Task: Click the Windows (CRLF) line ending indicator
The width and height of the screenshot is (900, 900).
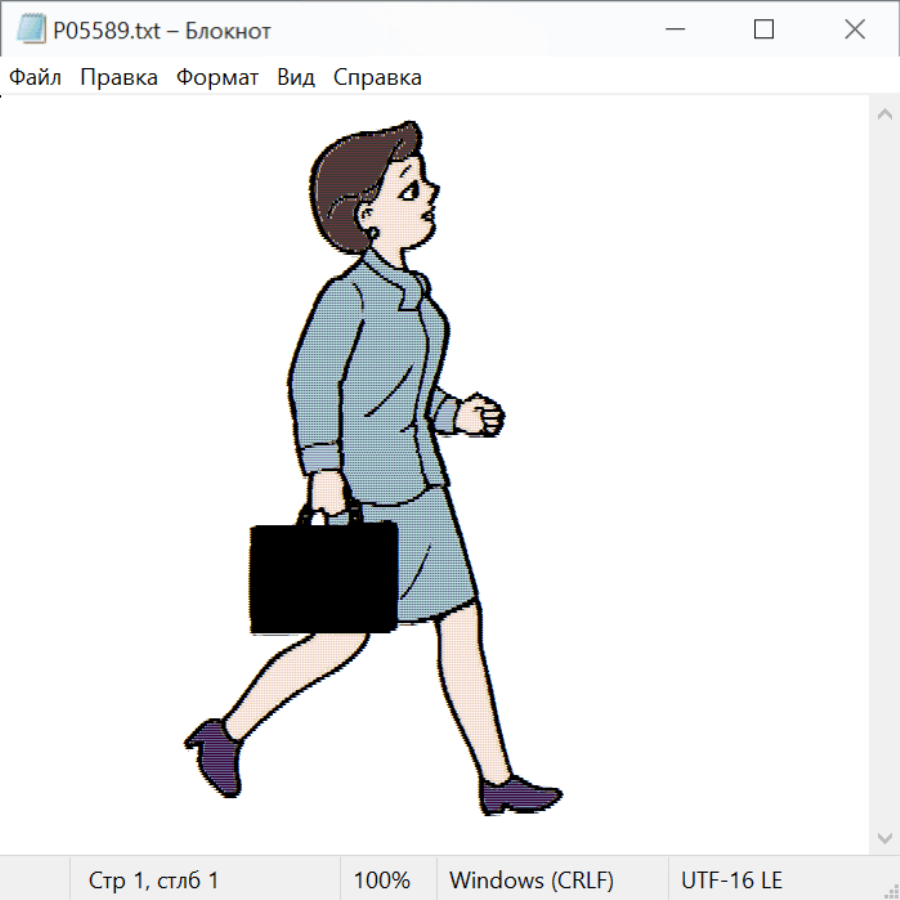Action: (x=531, y=881)
